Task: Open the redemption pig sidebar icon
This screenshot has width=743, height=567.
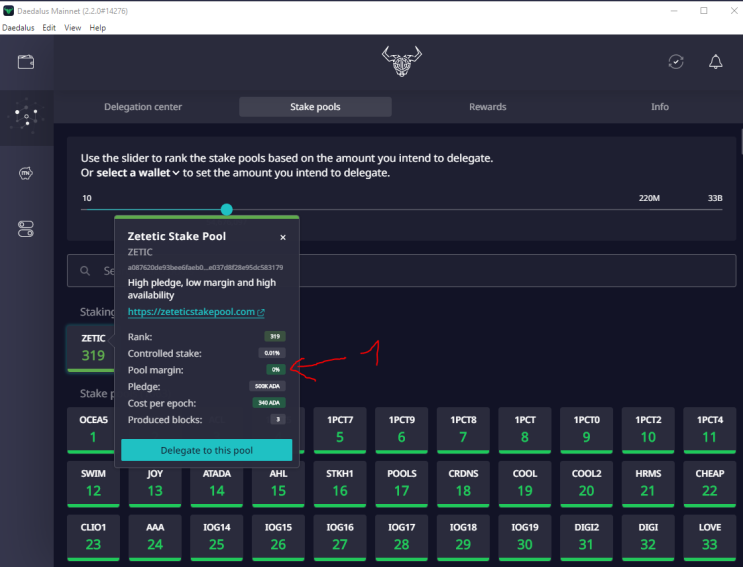Action: click(26, 173)
